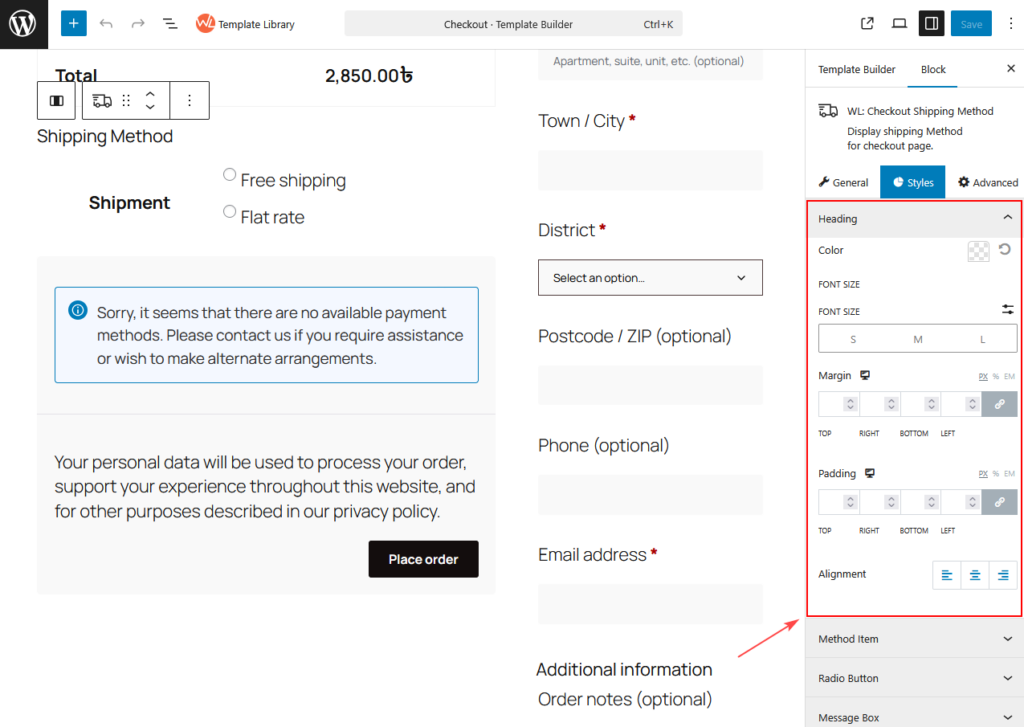Screen dimensions: 1024x727
Task: Open the District select dropdown
Action: click(x=650, y=278)
